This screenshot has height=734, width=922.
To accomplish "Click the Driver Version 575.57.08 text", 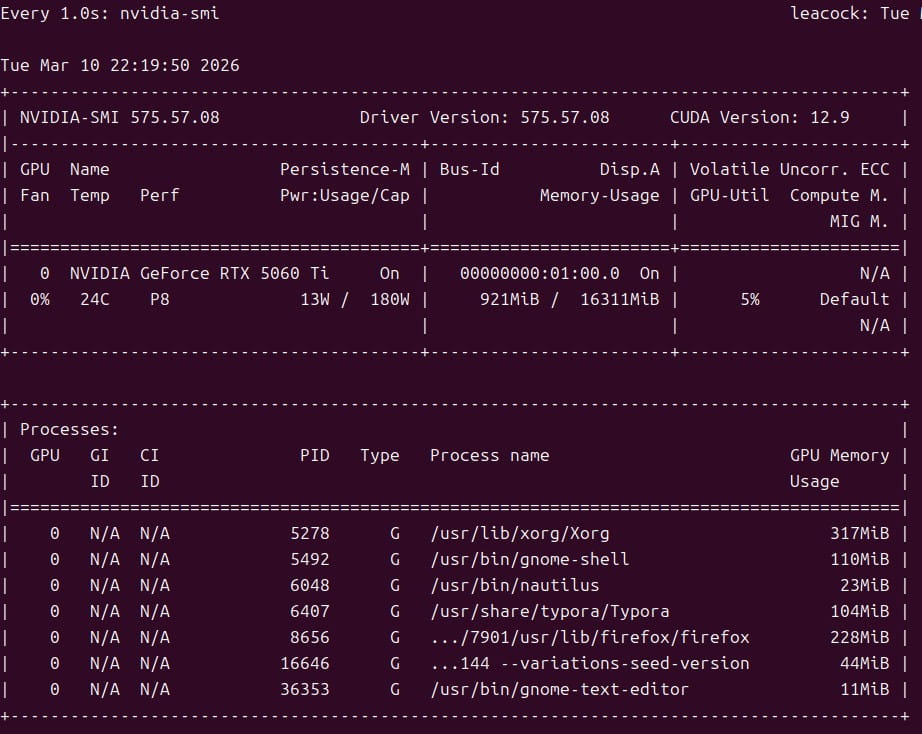I will pyautogui.click(x=484, y=117).
